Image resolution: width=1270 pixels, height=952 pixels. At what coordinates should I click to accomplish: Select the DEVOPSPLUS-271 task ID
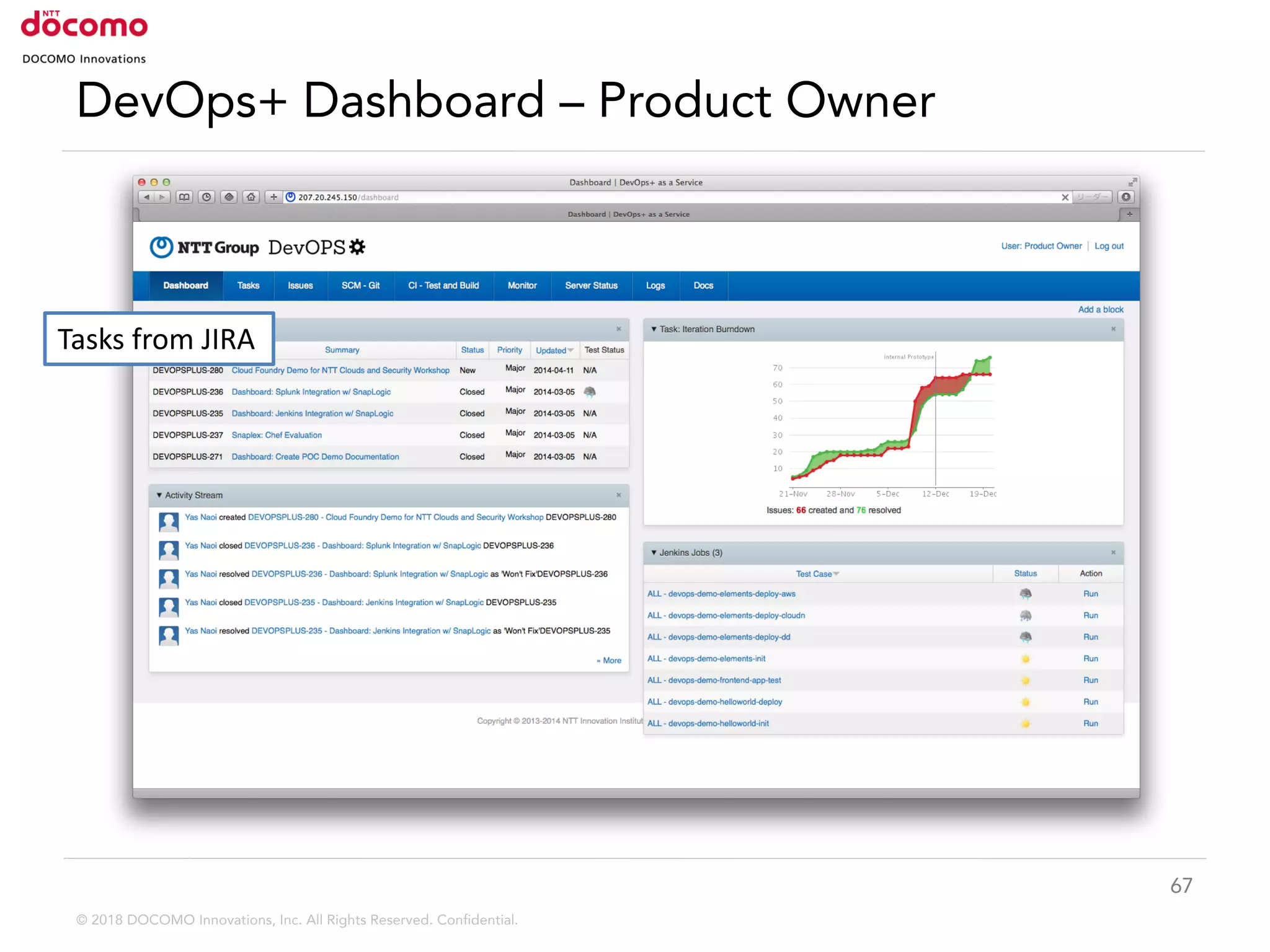187,457
